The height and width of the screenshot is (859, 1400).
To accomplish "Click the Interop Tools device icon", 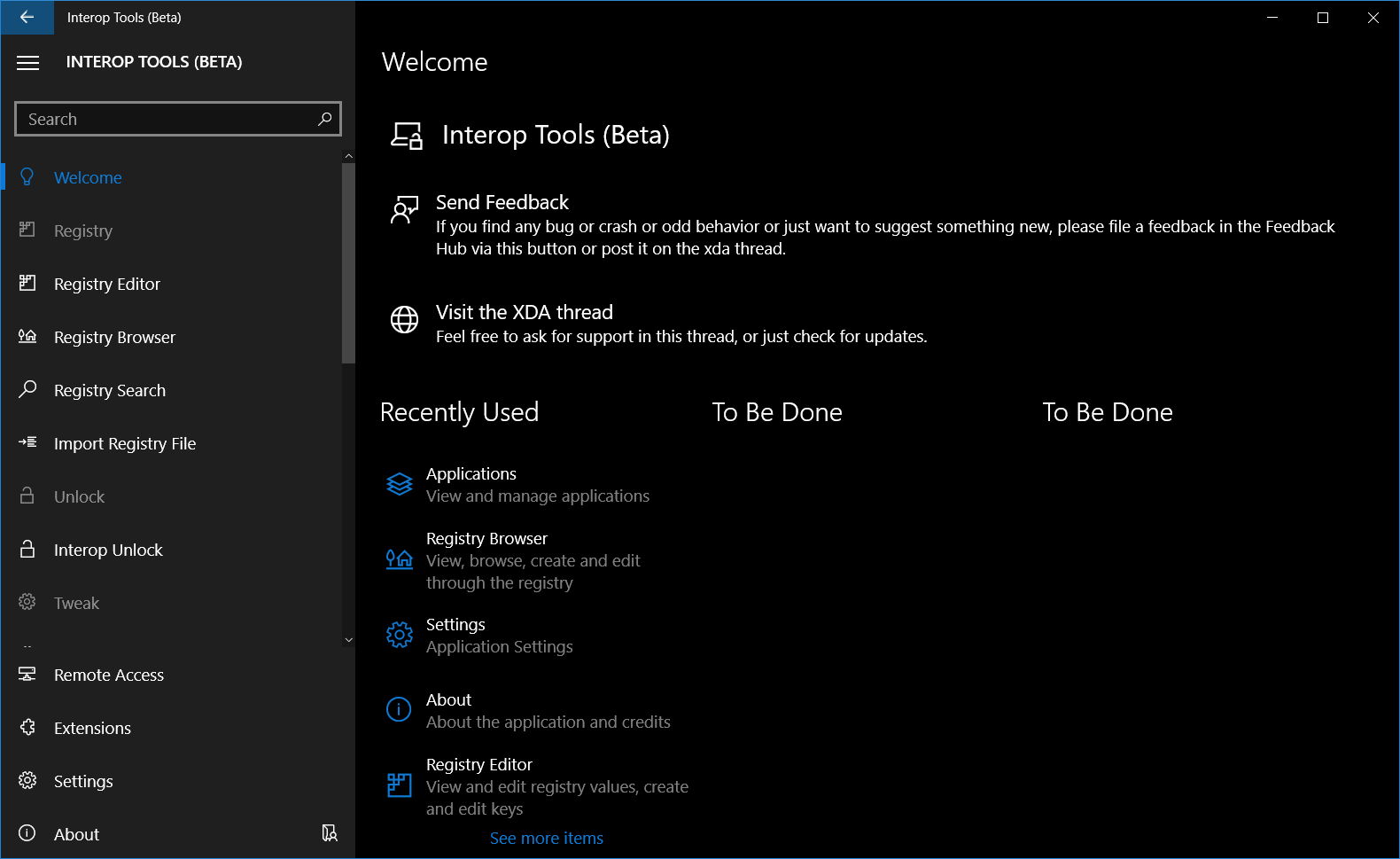I will pos(407,136).
